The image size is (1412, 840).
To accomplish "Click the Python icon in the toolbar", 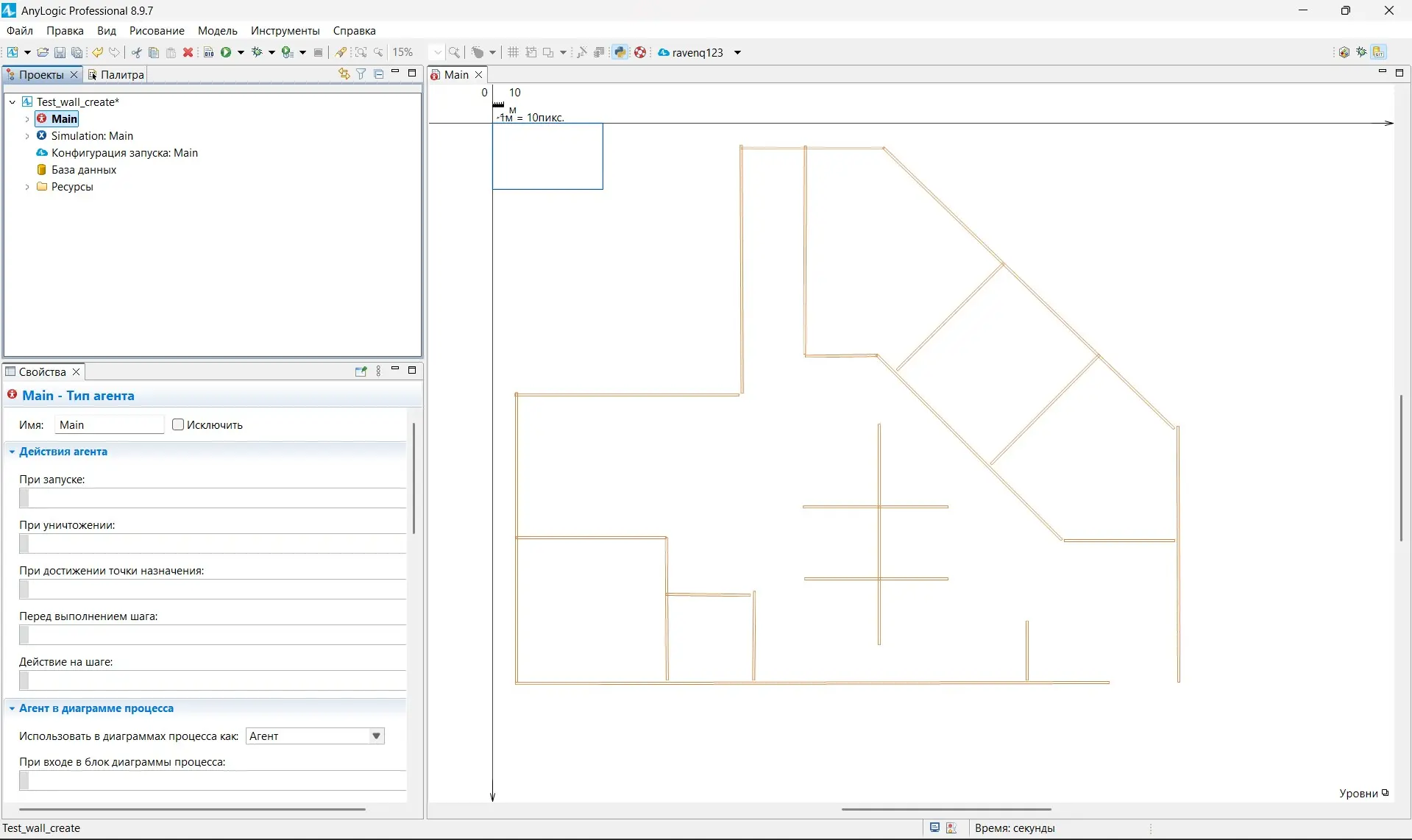I will (620, 52).
